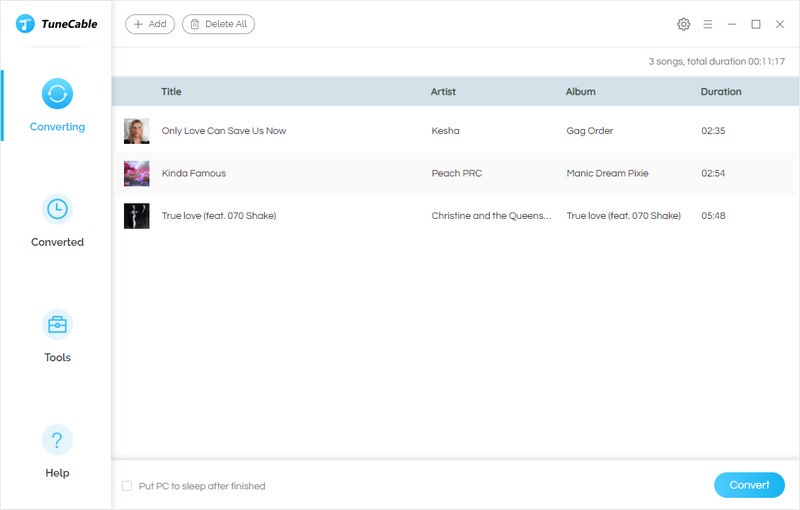Viewport: 800px width, 510px height.
Task: Select title True love (feat. 070 Shake)
Action: click(x=219, y=216)
